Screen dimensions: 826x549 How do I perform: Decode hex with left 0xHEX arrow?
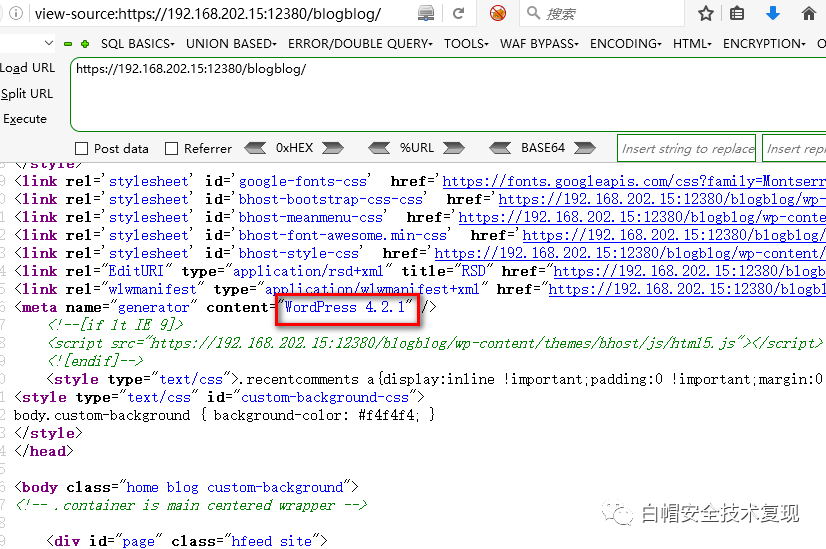pos(255,148)
